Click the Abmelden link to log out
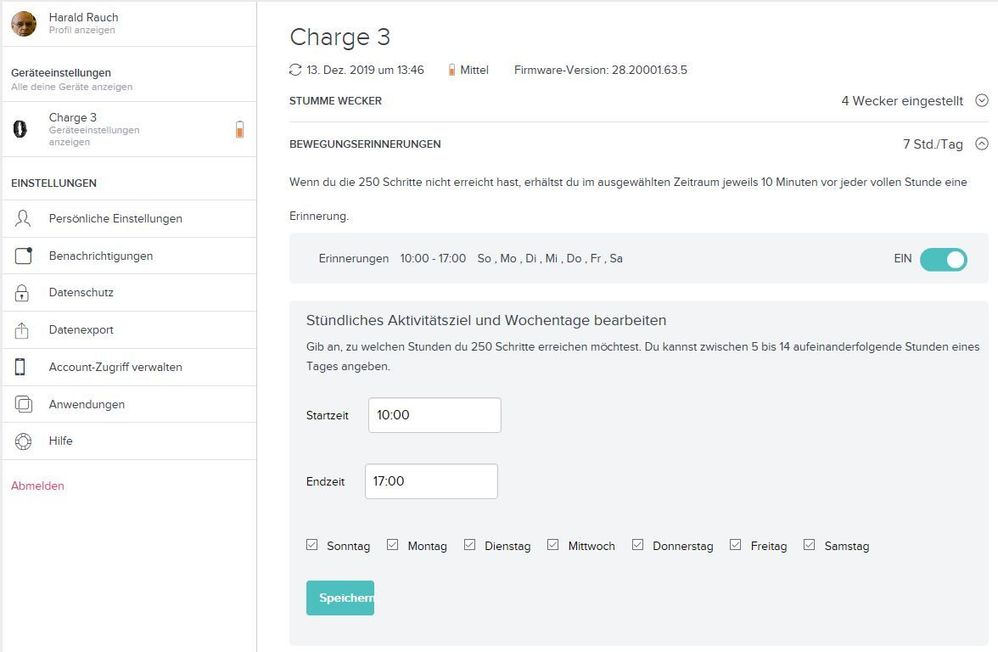 click(38, 486)
